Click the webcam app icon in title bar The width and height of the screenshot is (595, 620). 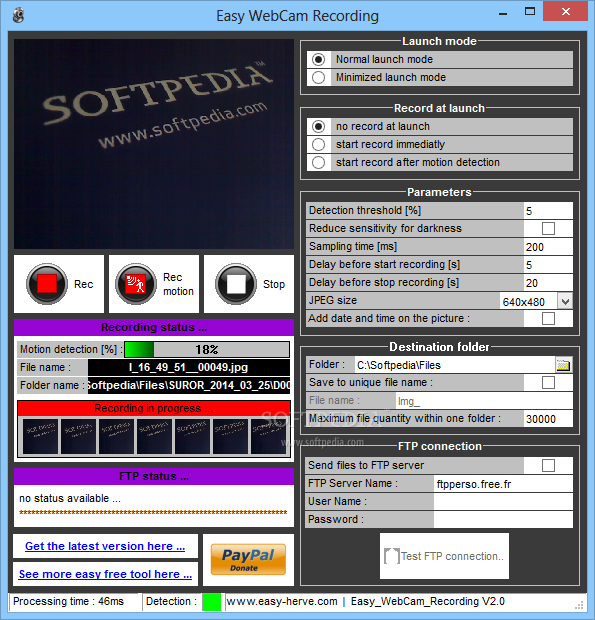[19, 15]
